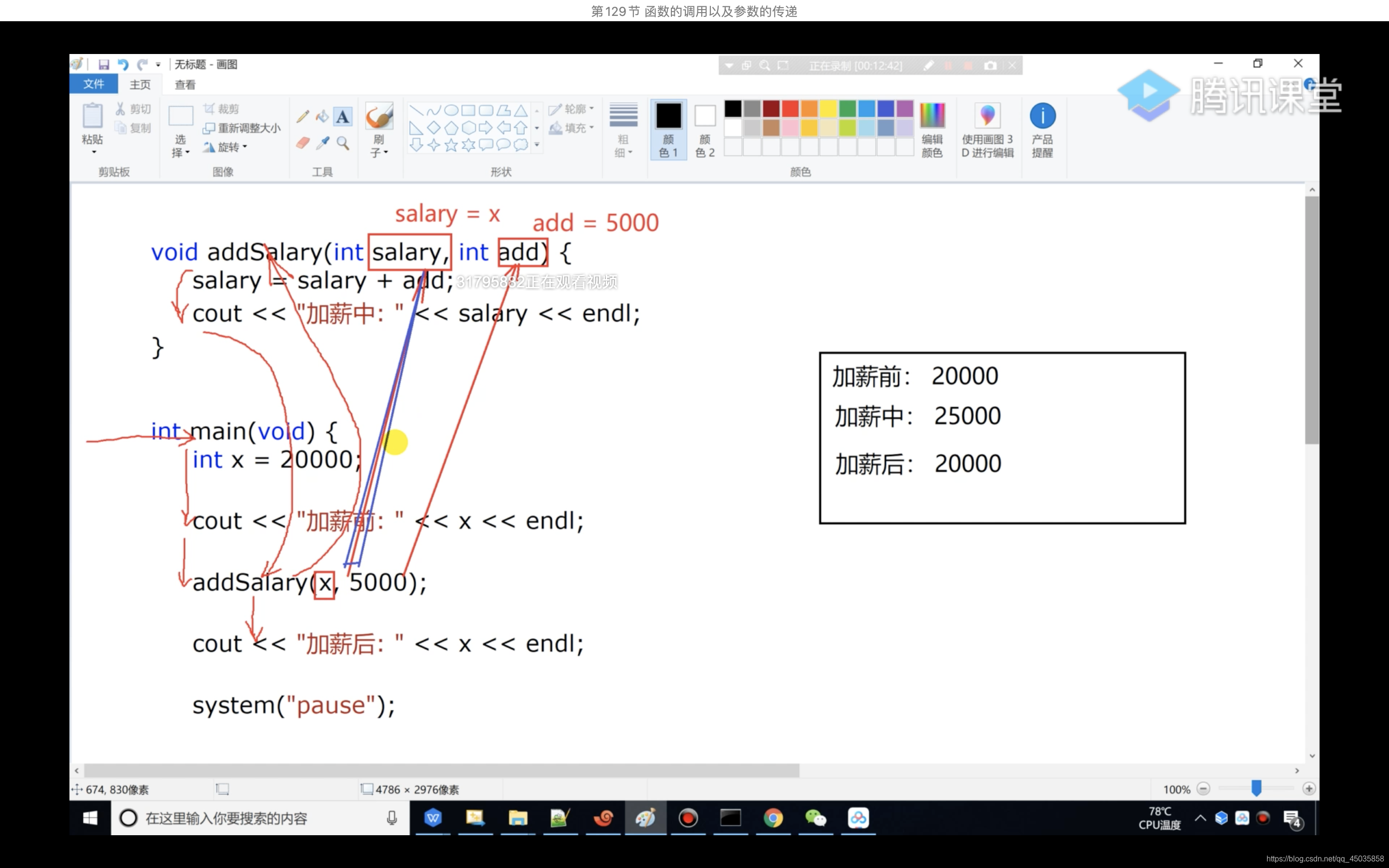Select the Triangle shape
This screenshot has width=1389, height=868.
click(x=520, y=111)
